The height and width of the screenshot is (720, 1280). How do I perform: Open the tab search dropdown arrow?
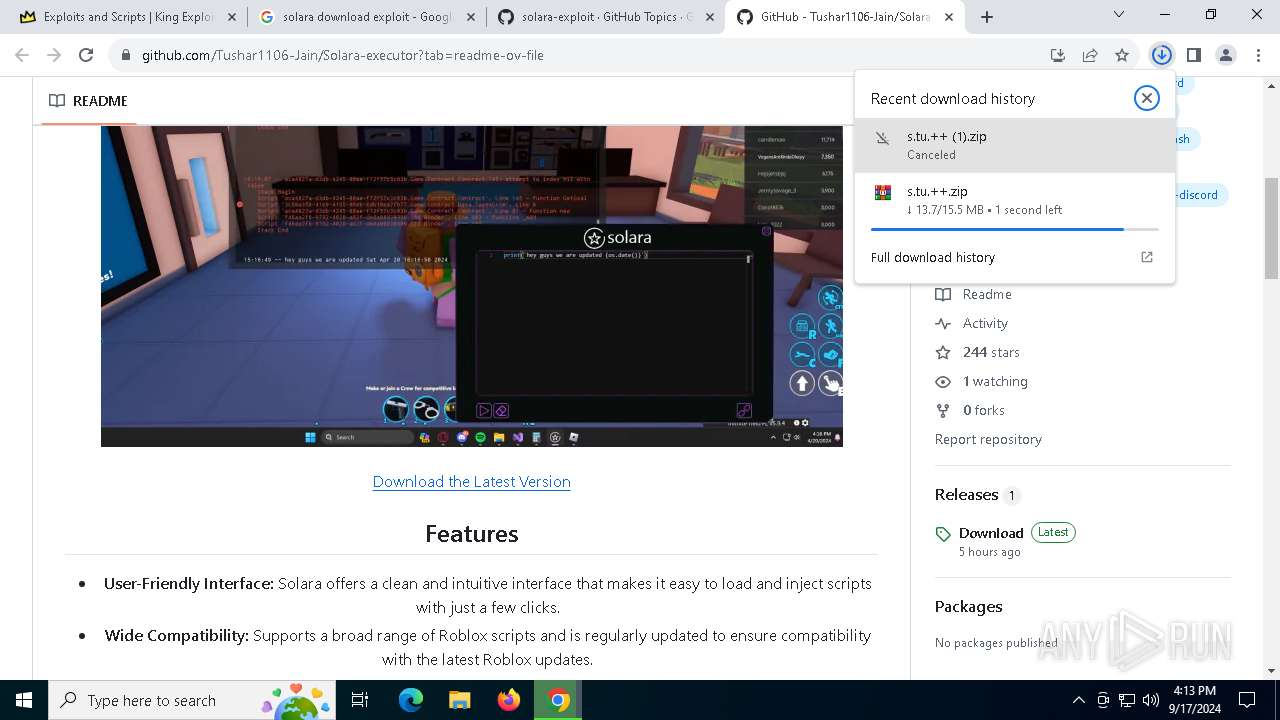pos(1119,15)
